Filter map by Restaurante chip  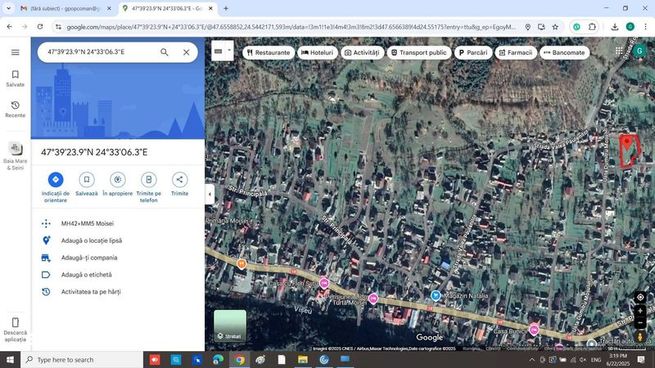[269, 53]
